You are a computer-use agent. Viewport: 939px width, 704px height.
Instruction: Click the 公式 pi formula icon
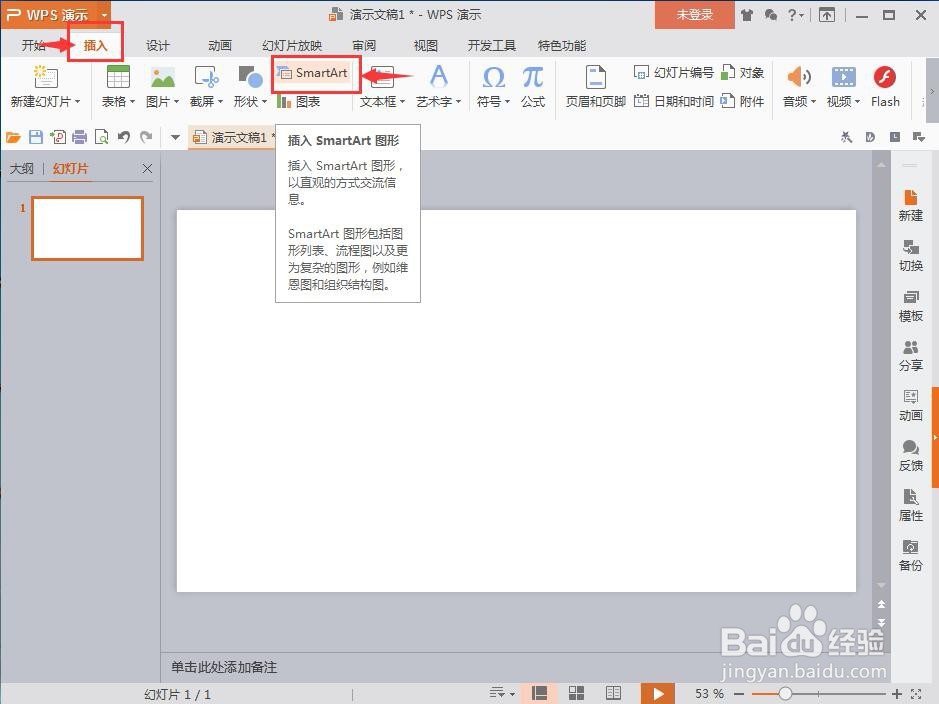532,77
